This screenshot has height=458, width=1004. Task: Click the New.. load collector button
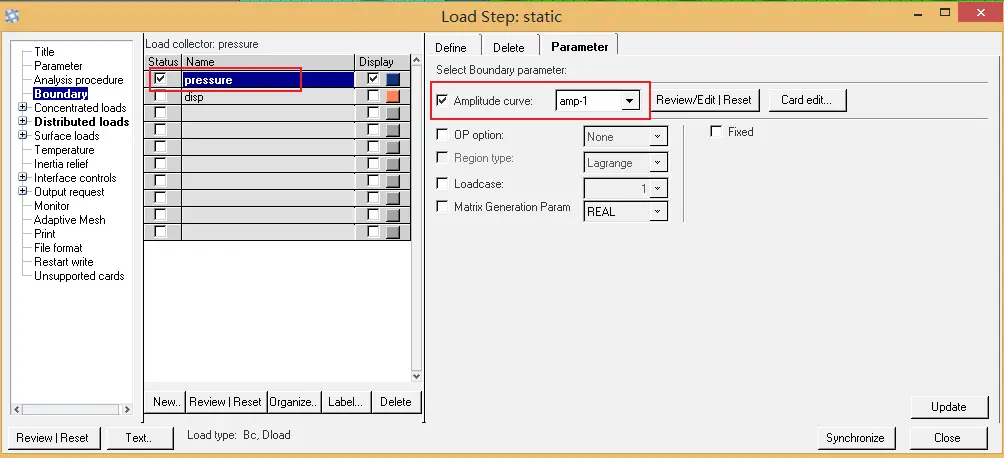(x=166, y=402)
